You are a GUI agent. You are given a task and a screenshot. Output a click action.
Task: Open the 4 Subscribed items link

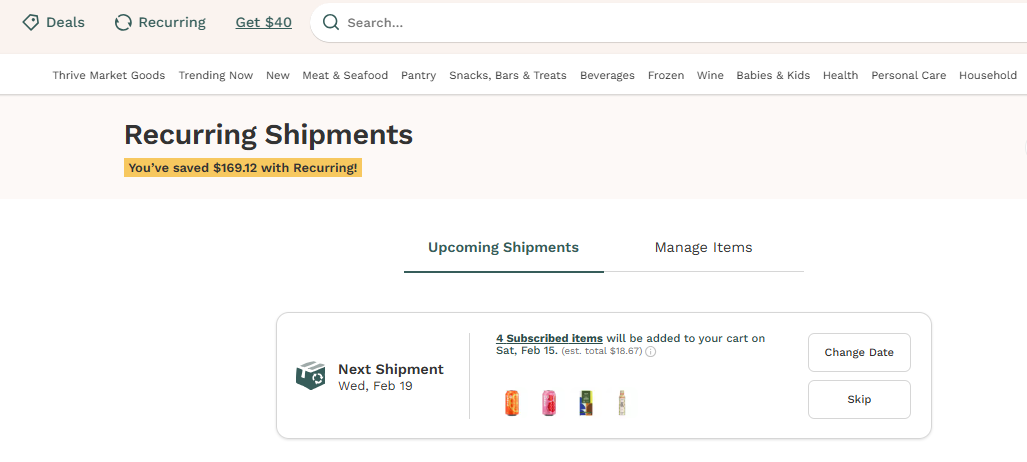(549, 338)
